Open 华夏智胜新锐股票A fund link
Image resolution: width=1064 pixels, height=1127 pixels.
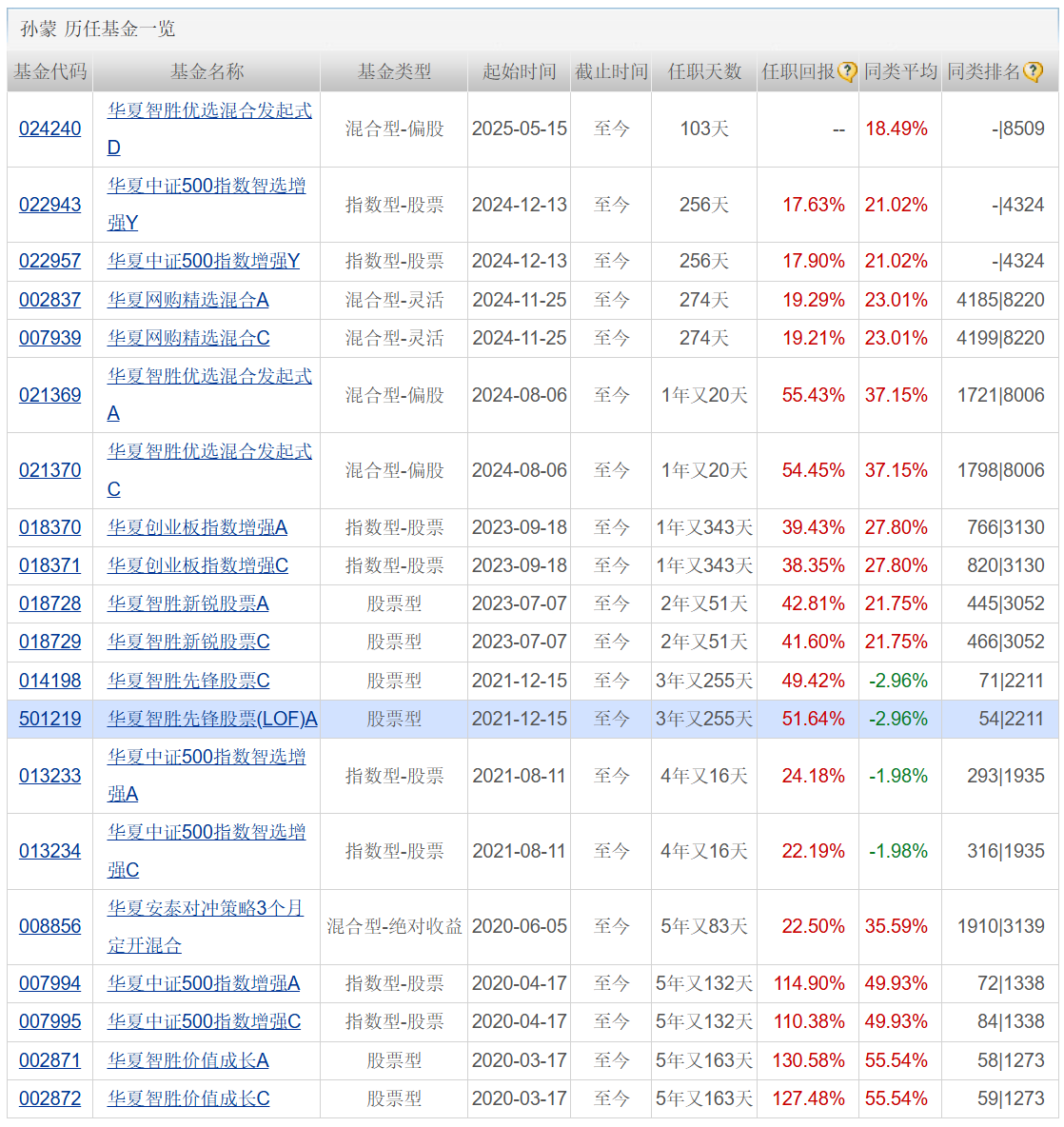pyautogui.click(x=188, y=603)
